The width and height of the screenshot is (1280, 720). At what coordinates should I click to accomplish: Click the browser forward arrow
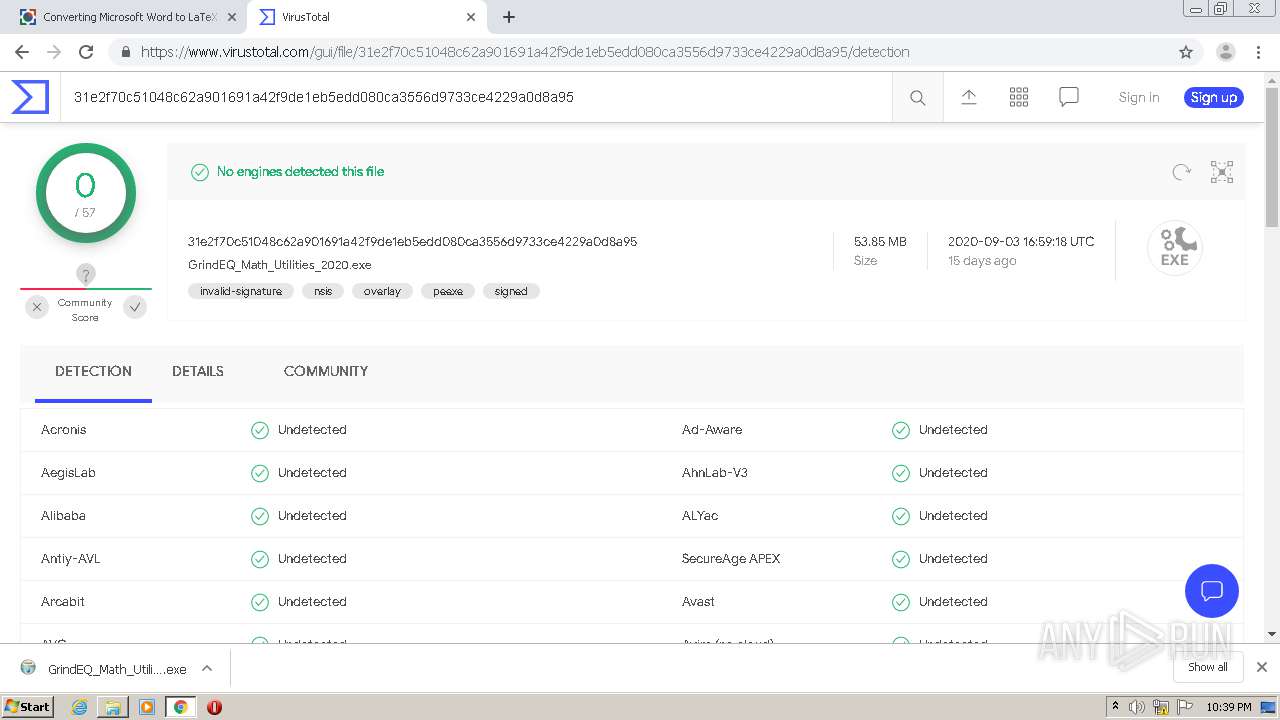54,52
